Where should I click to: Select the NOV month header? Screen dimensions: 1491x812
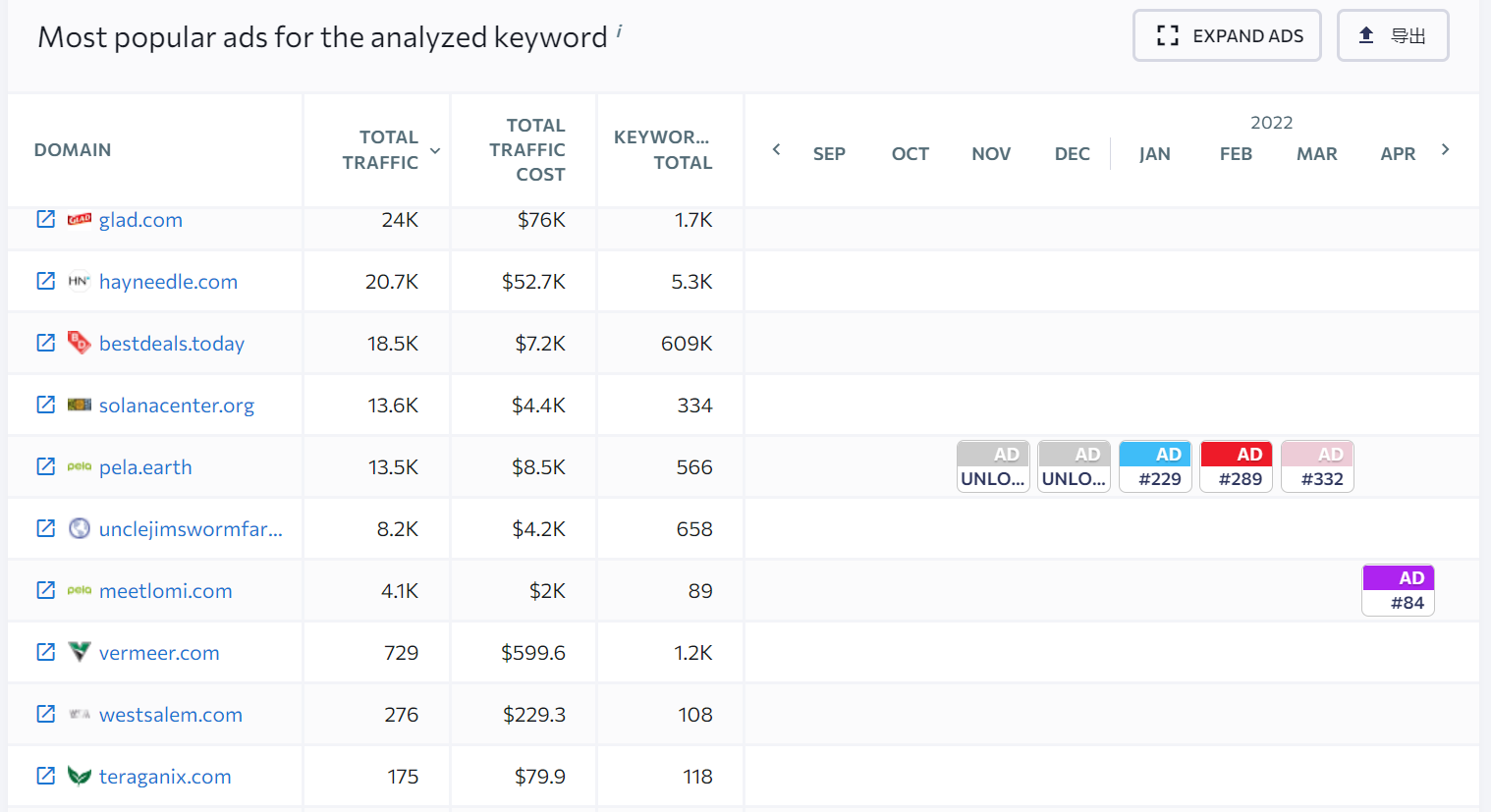click(991, 154)
